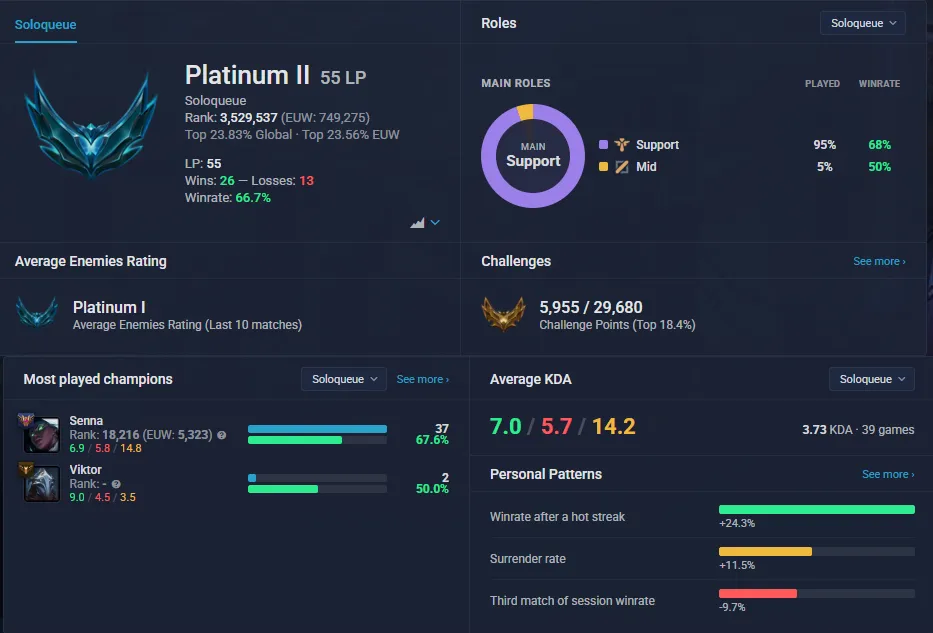Click the Mid 50% winrate value
Screen dimensions: 933x633
click(x=879, y=167)
